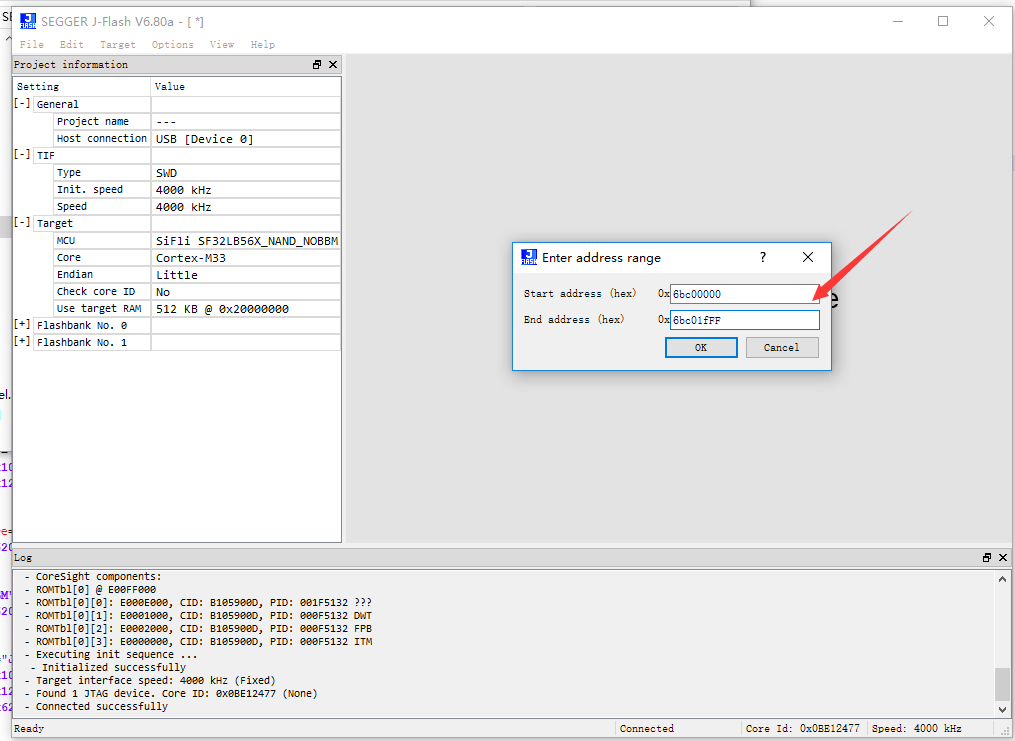The width and height of the screenshot is (1015, 741).
Task: Select the Use target RAM row
Action: (x=197, y=309)
